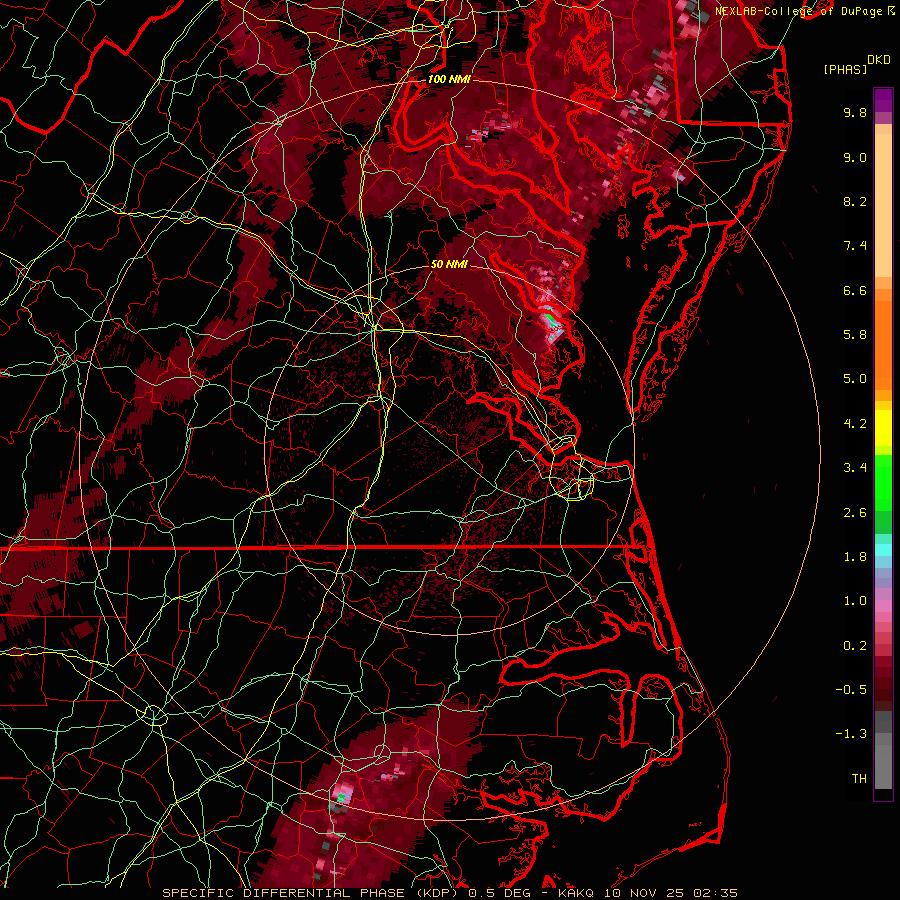Click the green KDP core near the 50 NMI ring
Image resolution: width=900 pixels, height=900 pixels.
(x=550, y=317)
